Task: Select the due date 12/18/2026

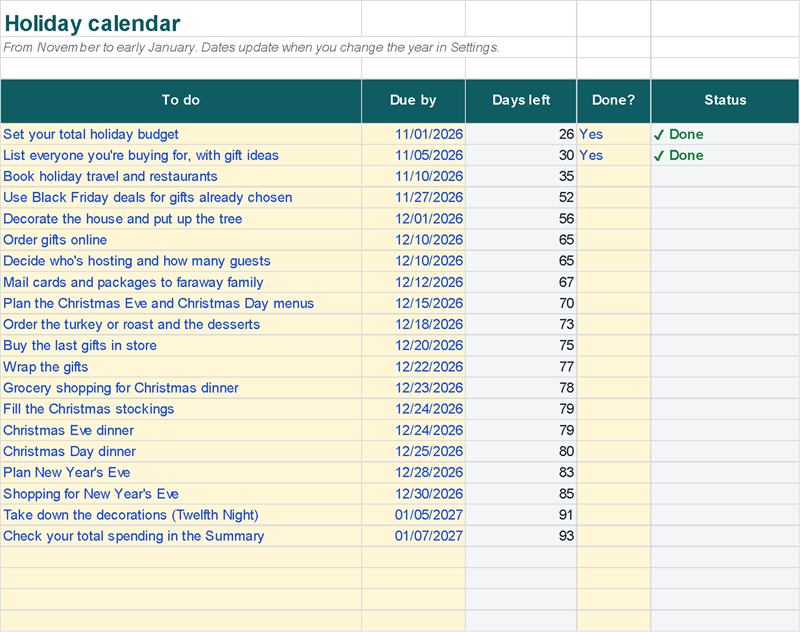Action: tap(414, 324)
